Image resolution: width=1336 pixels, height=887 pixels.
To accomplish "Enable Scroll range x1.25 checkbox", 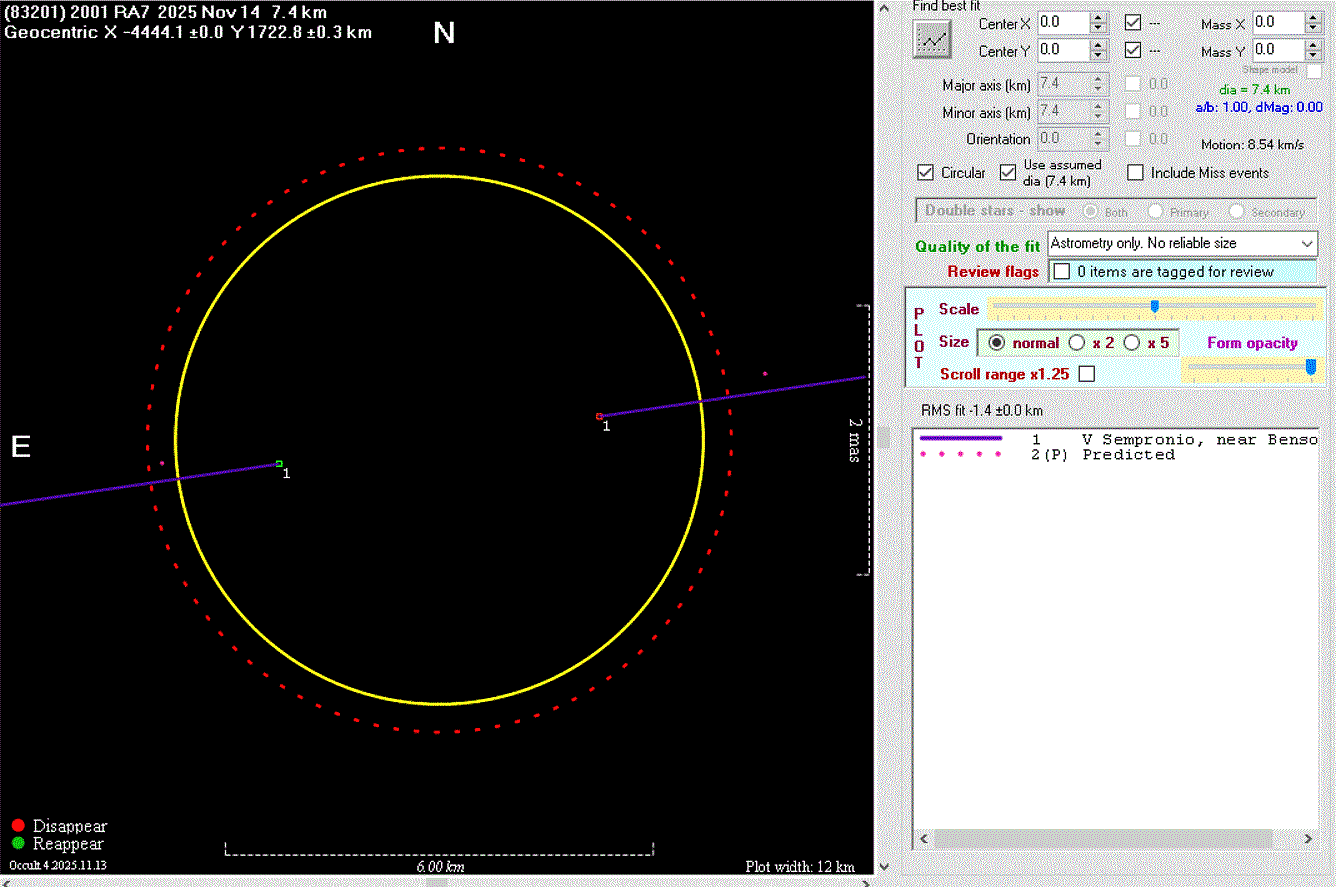I will click(1087, 374).
